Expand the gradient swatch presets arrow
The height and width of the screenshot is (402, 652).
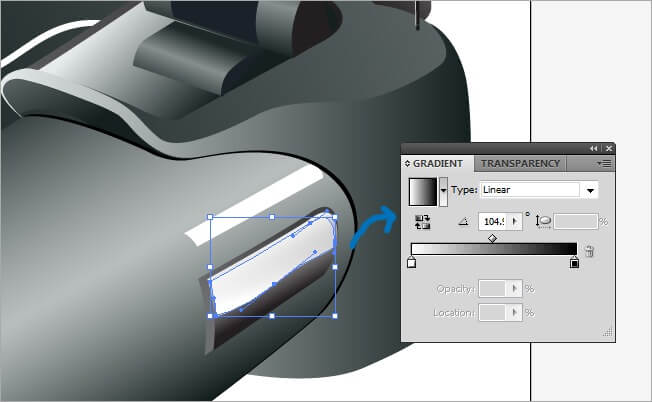tap(443, 191)
